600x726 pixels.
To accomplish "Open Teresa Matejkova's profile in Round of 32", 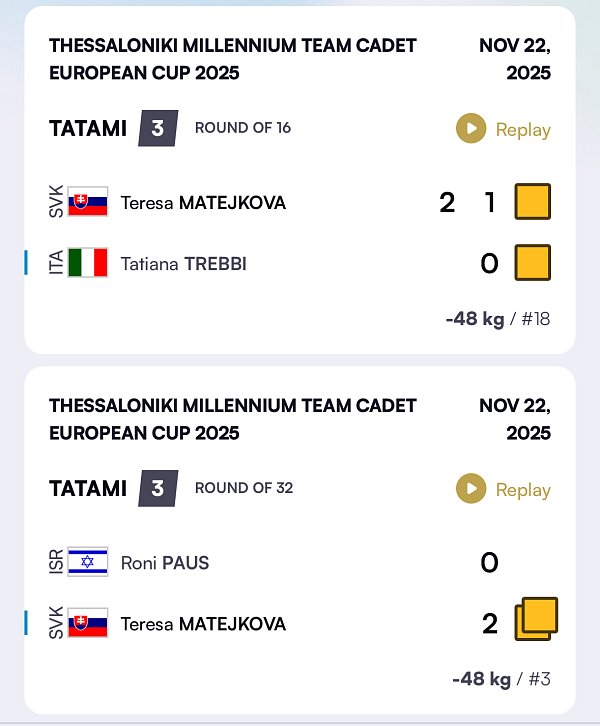I will coord(203,624).
